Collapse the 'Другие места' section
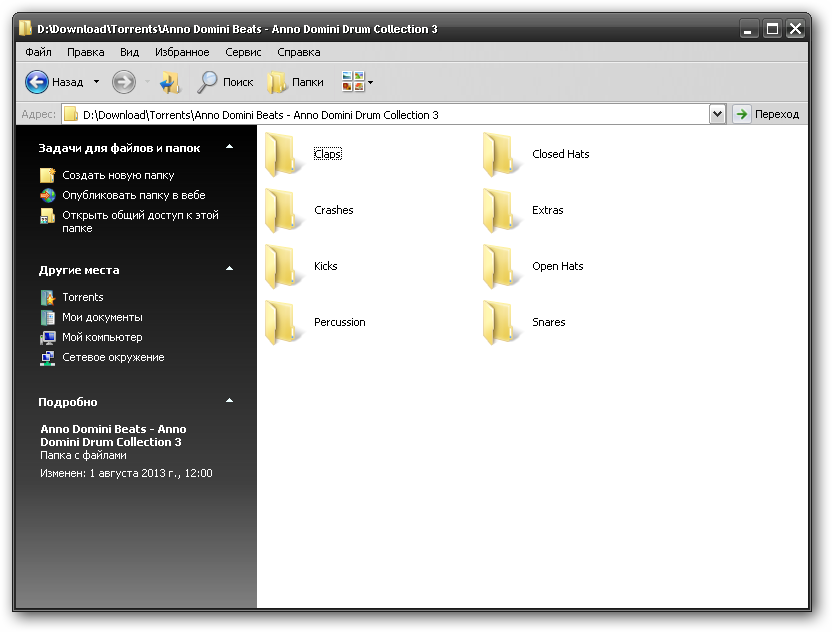Image resolution: width=832 pixels, height=632 pixels. (229, 270)
